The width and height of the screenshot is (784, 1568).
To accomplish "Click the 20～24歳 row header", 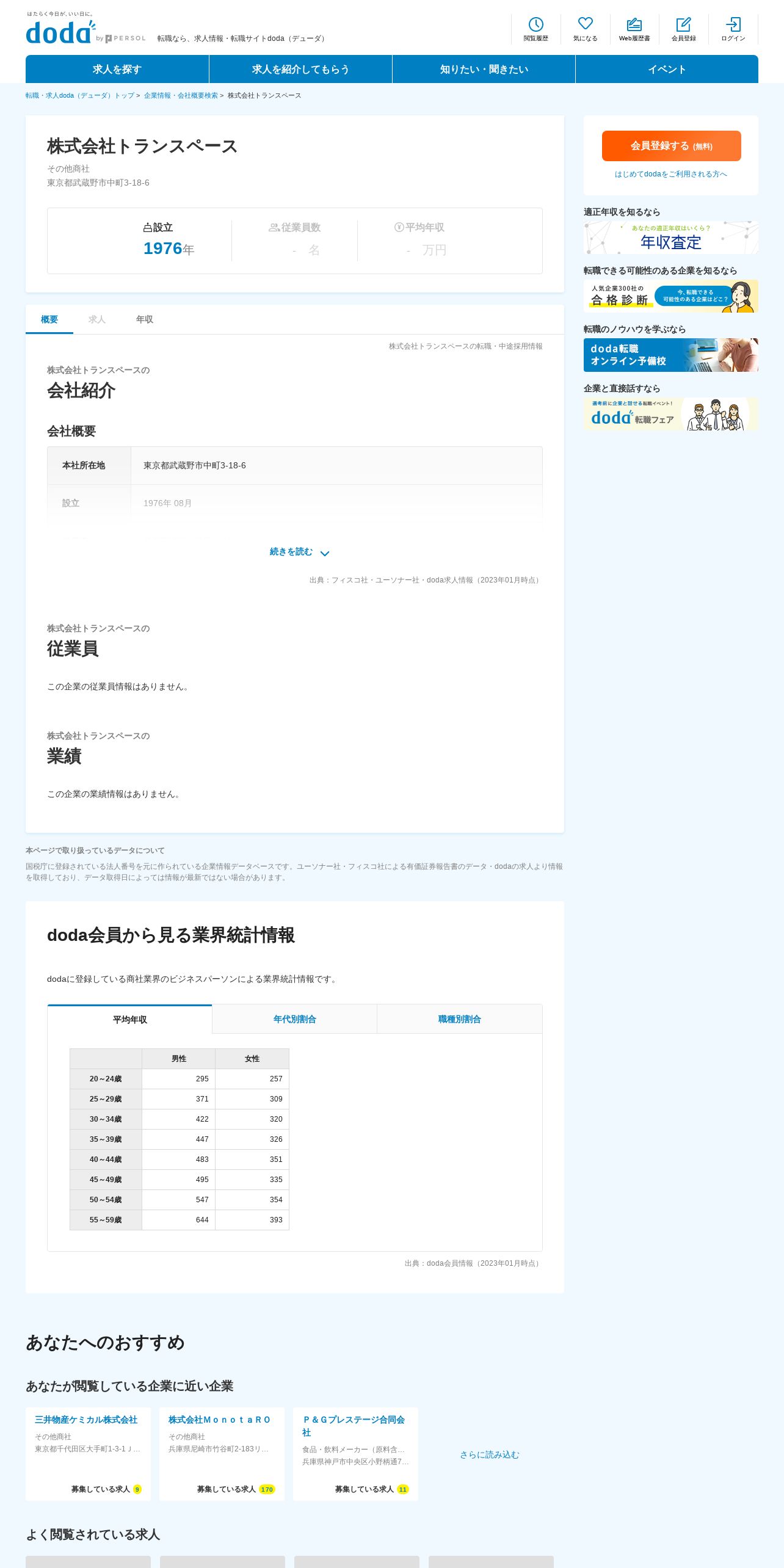I will coord(106,1079).
